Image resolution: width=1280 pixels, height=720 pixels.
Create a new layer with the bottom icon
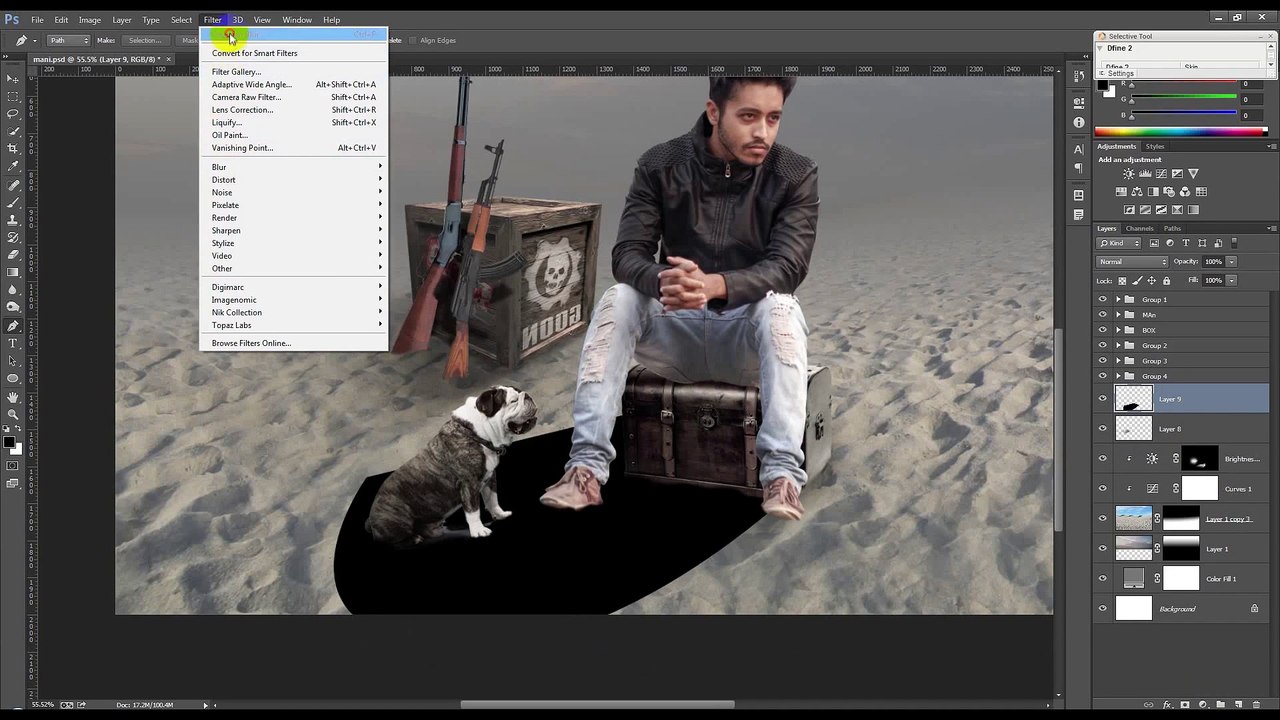[x=1238, y=705]
